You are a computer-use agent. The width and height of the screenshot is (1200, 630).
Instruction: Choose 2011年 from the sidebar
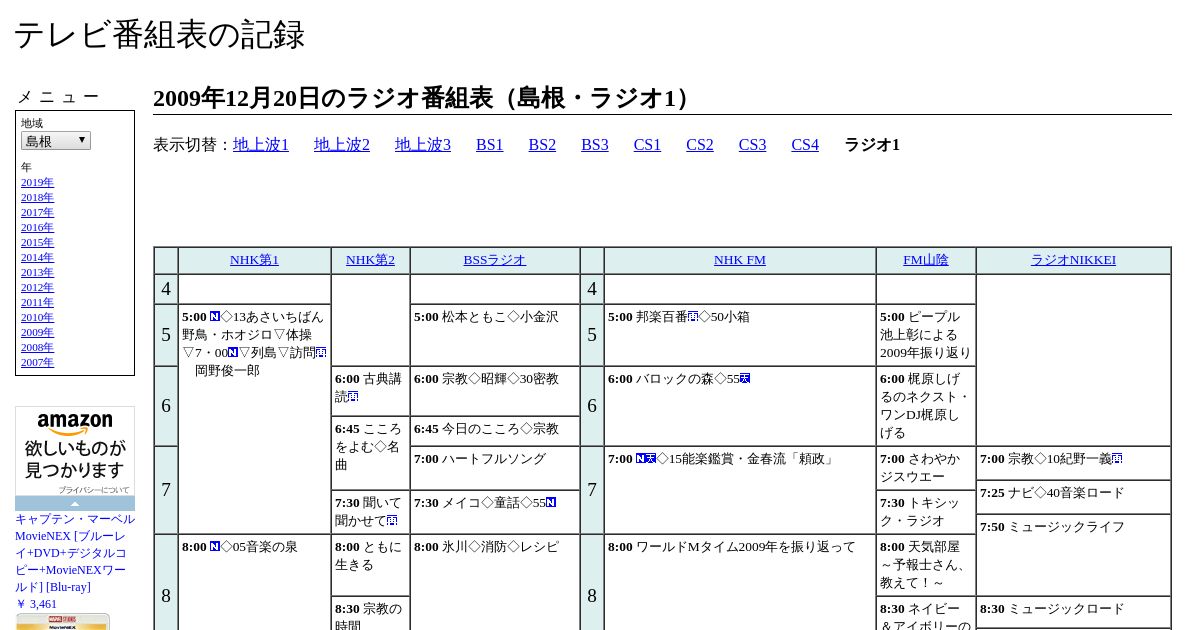[37, 302]
